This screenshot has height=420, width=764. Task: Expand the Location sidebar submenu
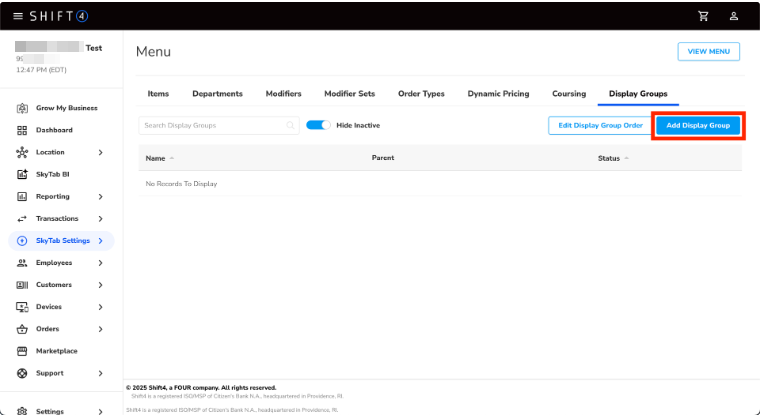[x=100, y=152]
